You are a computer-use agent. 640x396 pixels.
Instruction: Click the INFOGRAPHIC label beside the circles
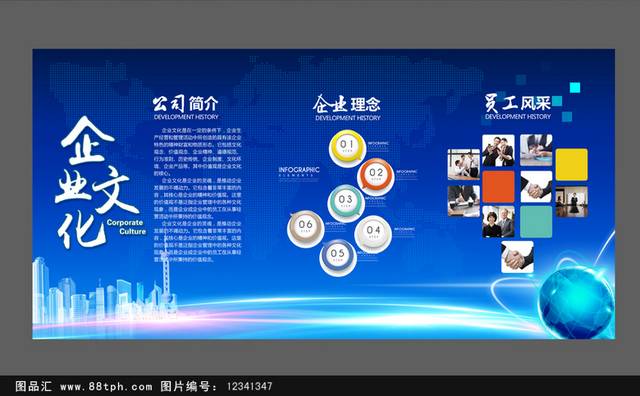[x=299, y=169]
